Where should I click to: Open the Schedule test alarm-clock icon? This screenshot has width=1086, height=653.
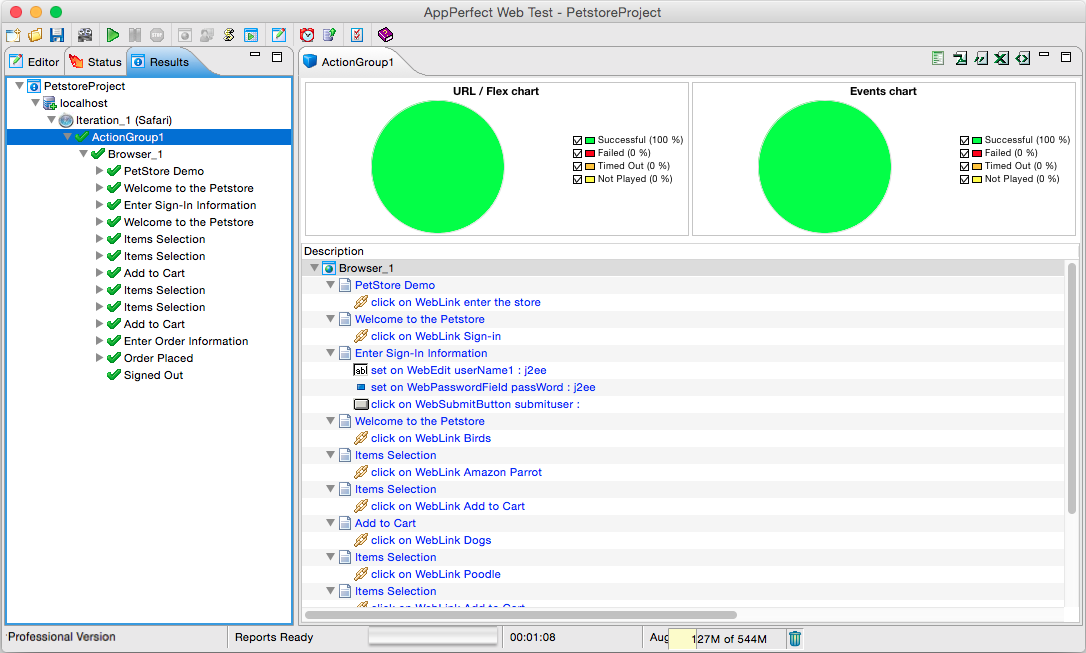307,34
